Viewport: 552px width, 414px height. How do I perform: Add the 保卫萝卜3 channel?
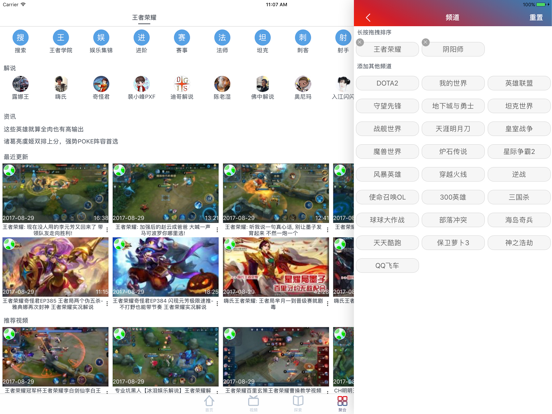tap(453, 243)
